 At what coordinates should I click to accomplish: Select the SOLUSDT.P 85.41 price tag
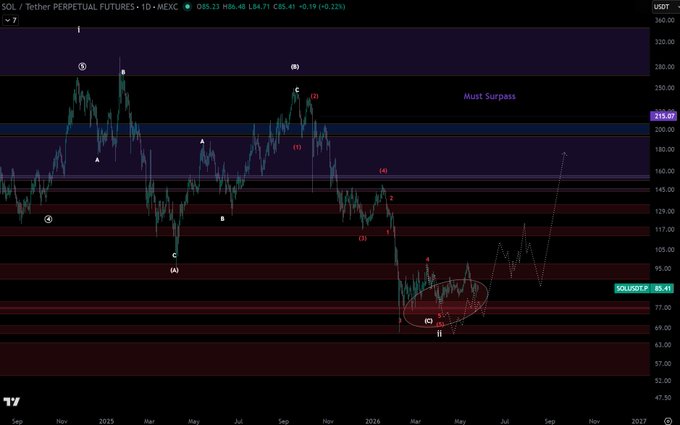click(644, 288)
